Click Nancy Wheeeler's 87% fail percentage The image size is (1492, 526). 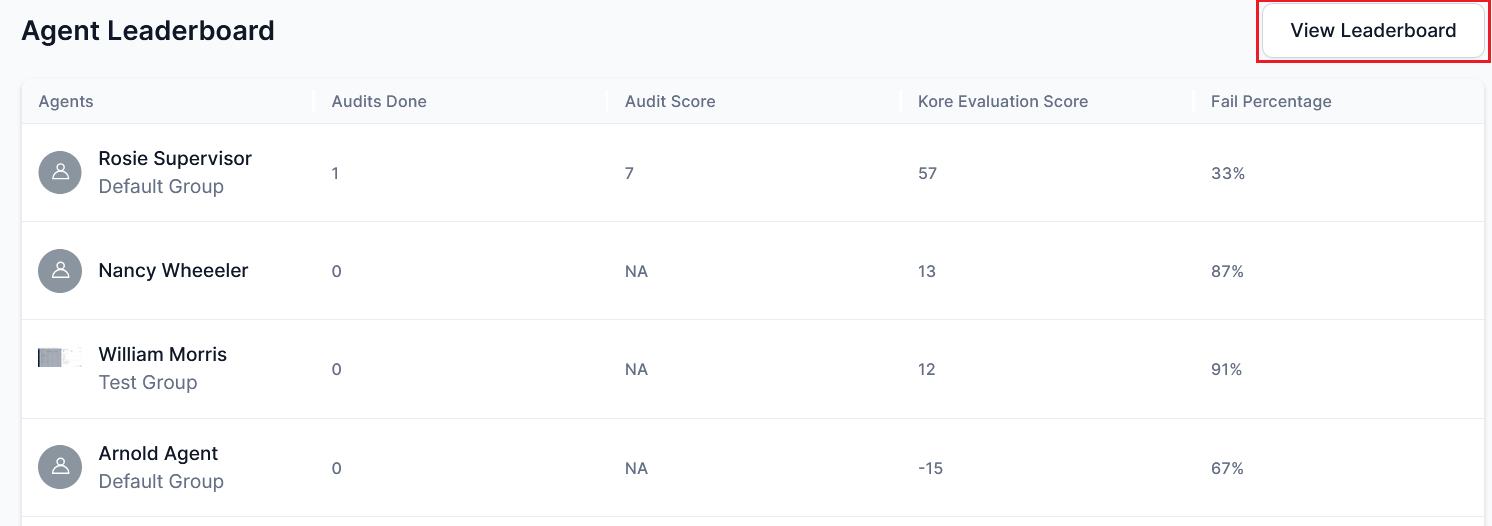click(1227, 271)
